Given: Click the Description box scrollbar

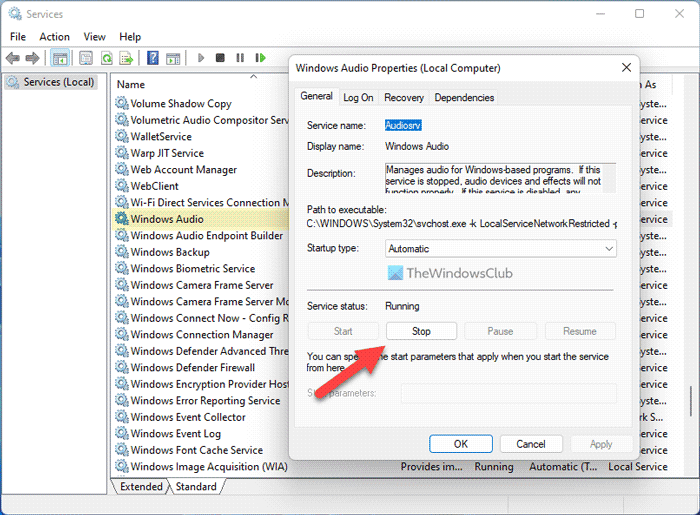Looking at the screenshot, I should pos(610,179).
